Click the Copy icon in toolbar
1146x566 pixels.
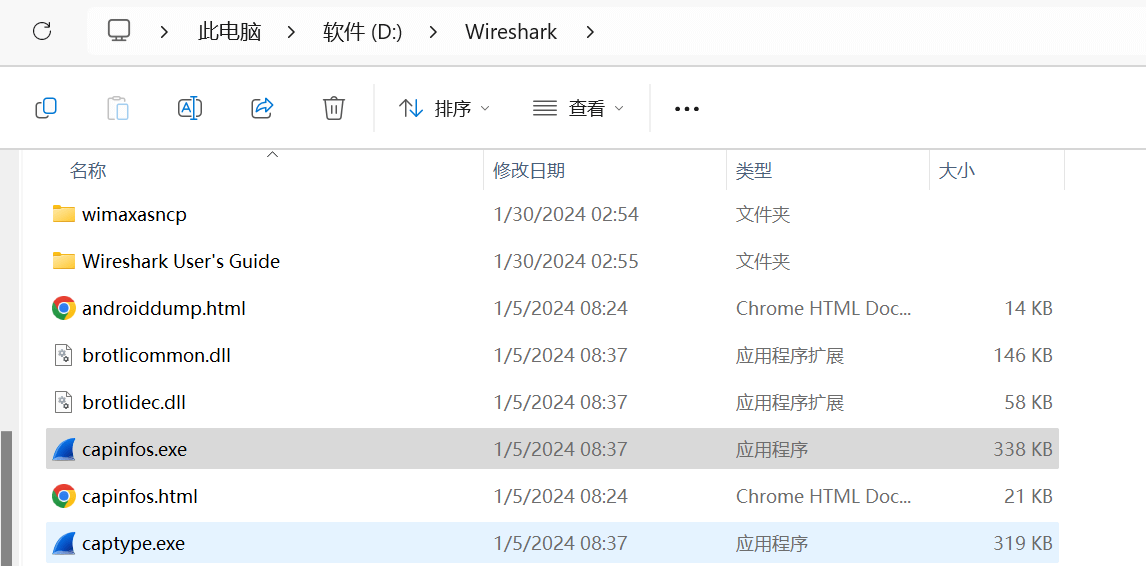[x=45, y=108]
